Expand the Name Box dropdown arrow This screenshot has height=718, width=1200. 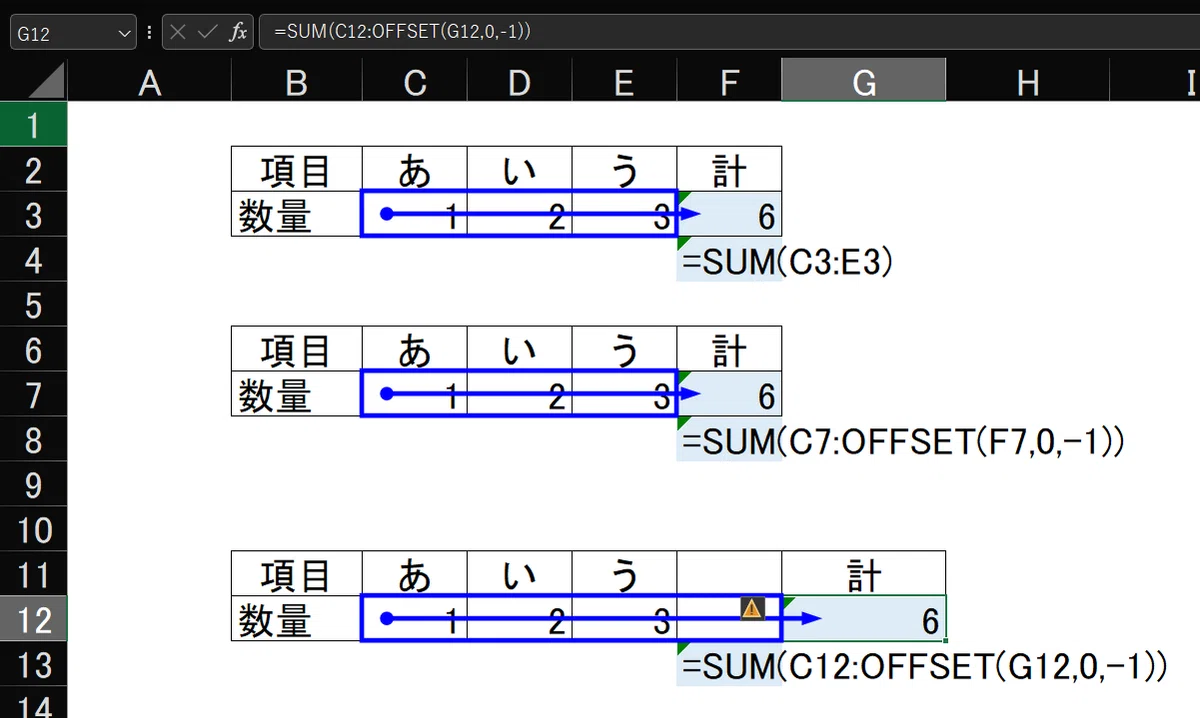pyautogui.click(x=125, y=33)
